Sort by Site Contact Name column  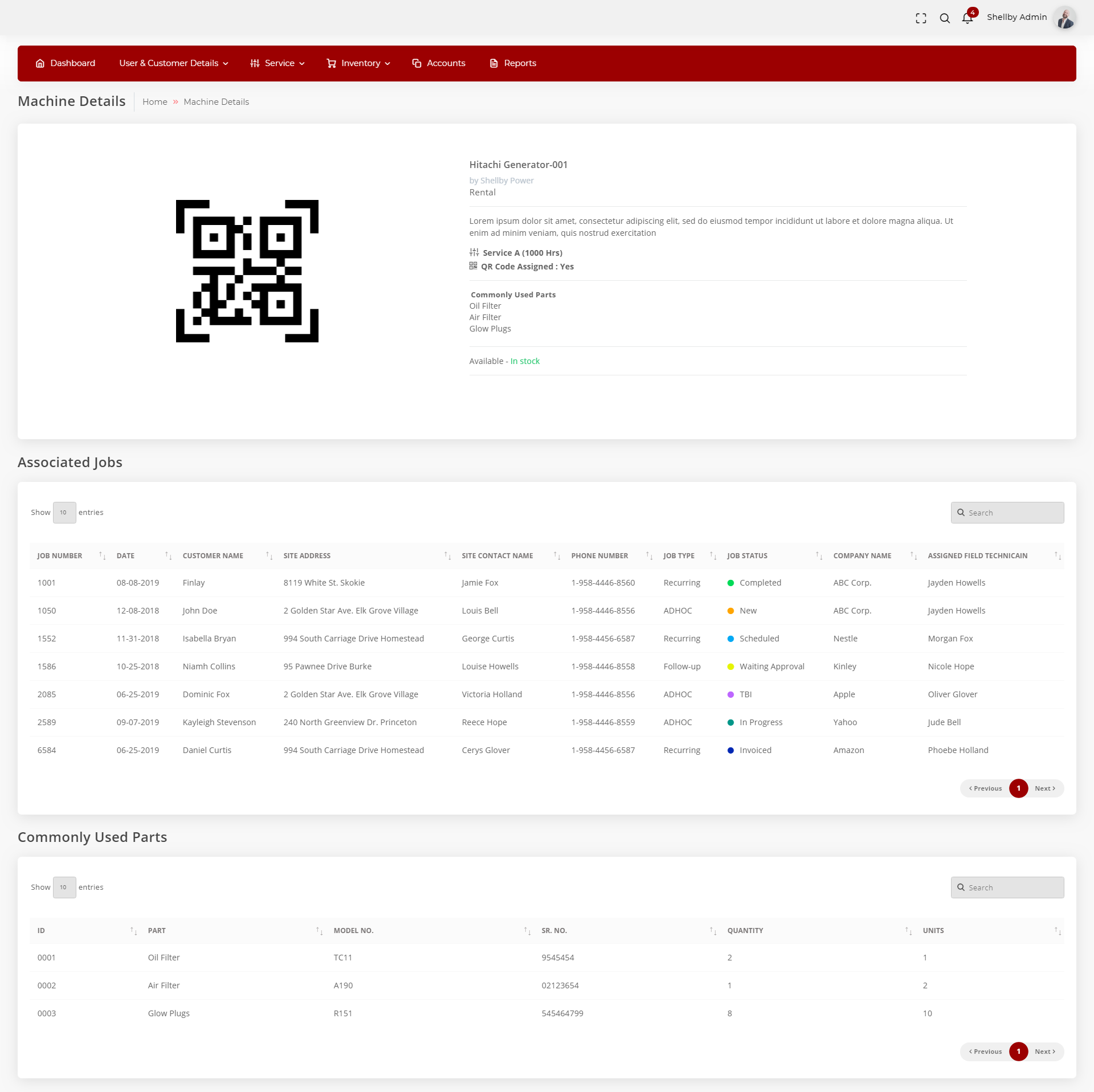(509, 556)
